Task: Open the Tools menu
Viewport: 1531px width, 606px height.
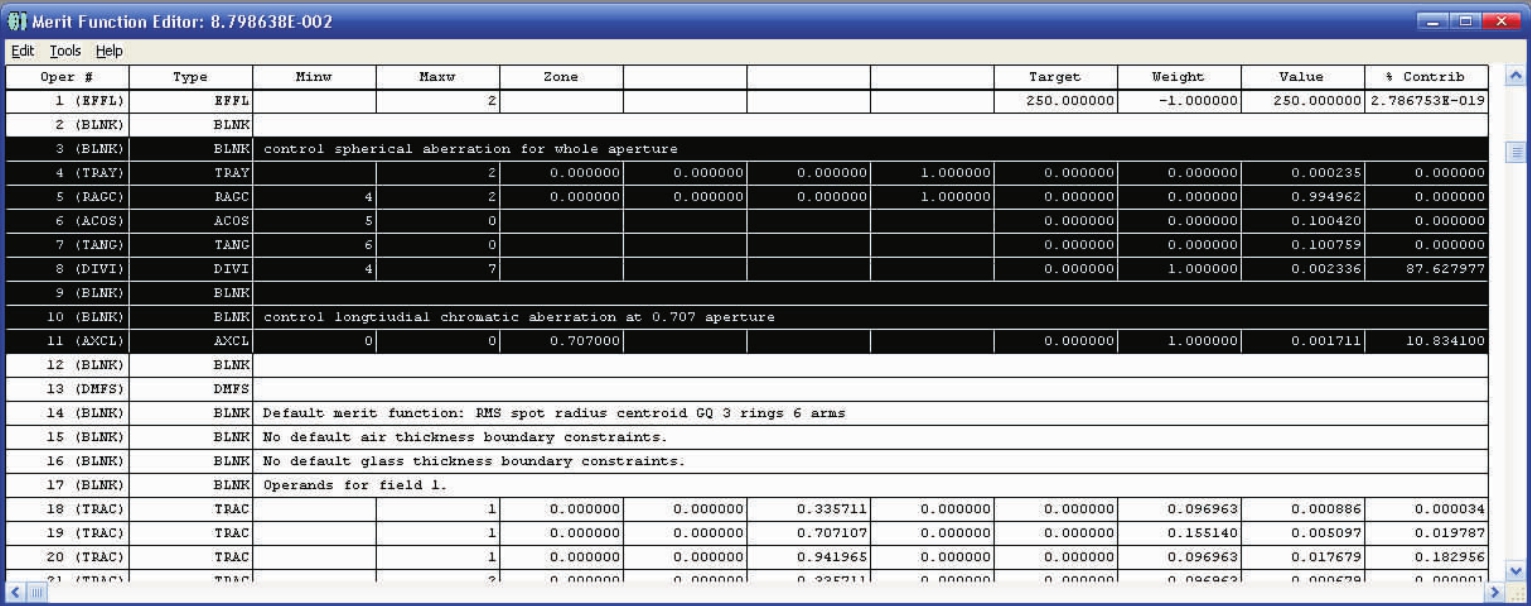Action: 65,50
